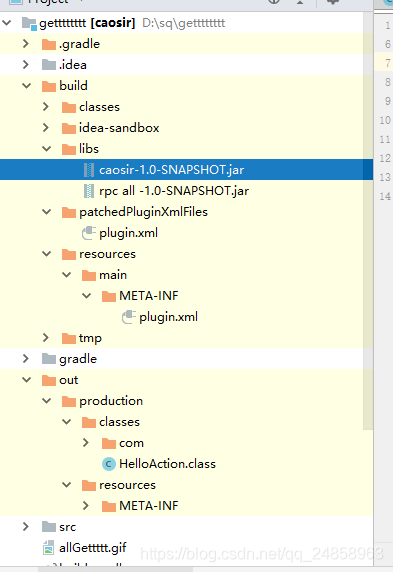Click line number 10 in editor gutter
This screenshot has width=393, height=572.
click(x=385, y=120)
